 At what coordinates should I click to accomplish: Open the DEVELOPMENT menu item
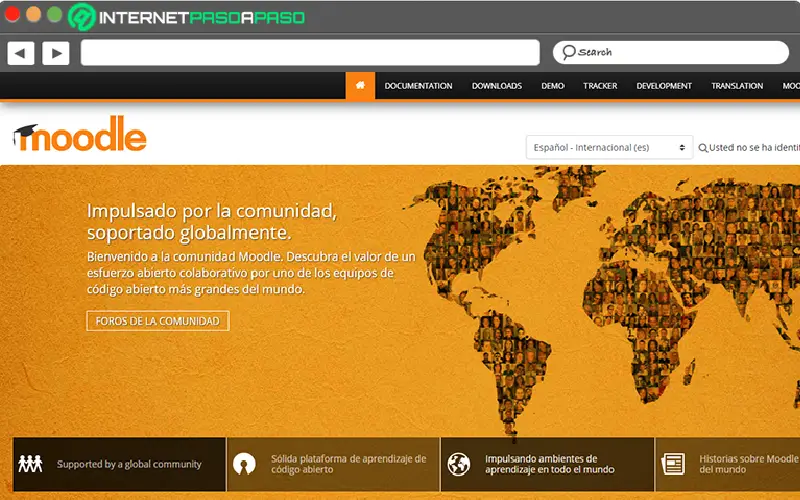pos(664,86)
